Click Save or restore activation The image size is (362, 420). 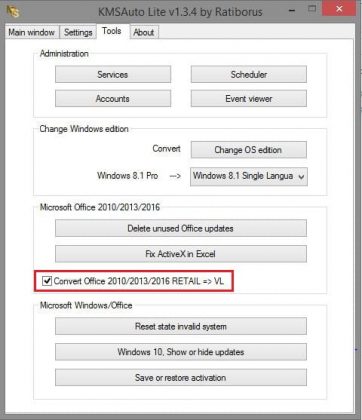181,378
